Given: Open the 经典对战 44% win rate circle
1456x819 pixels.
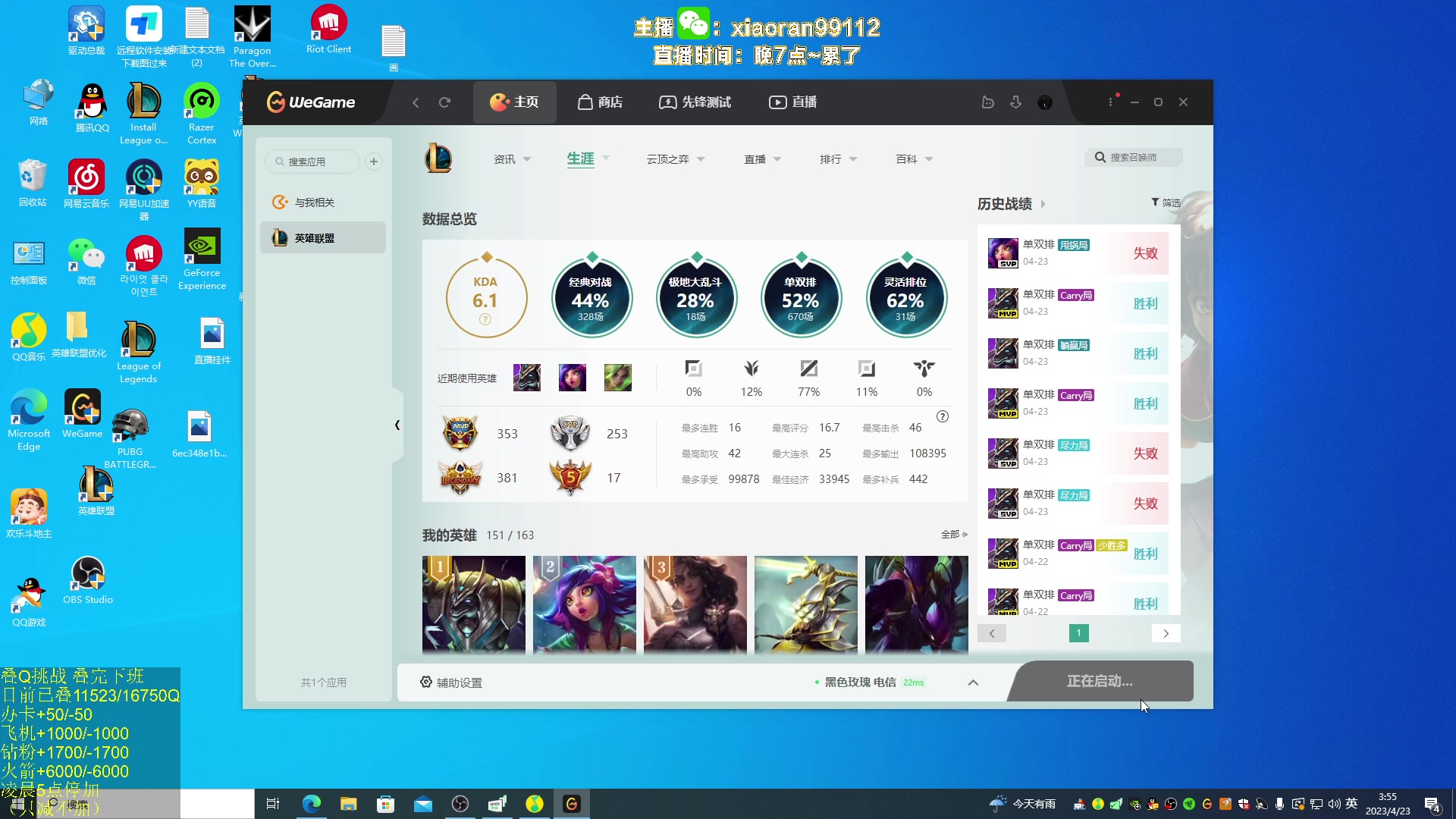Looking at the screenshot, I should [x=591, y=298].
